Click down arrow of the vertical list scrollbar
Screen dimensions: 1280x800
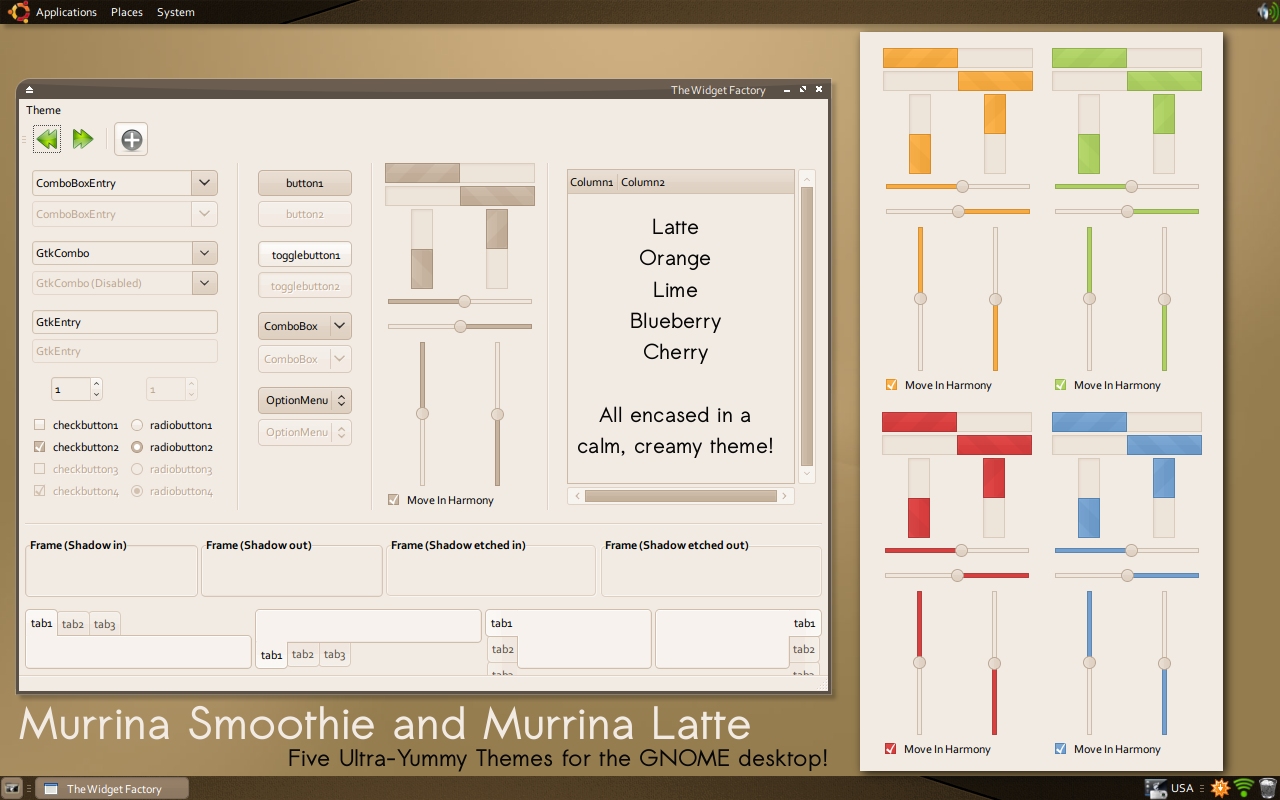click(x=807, y=474)
